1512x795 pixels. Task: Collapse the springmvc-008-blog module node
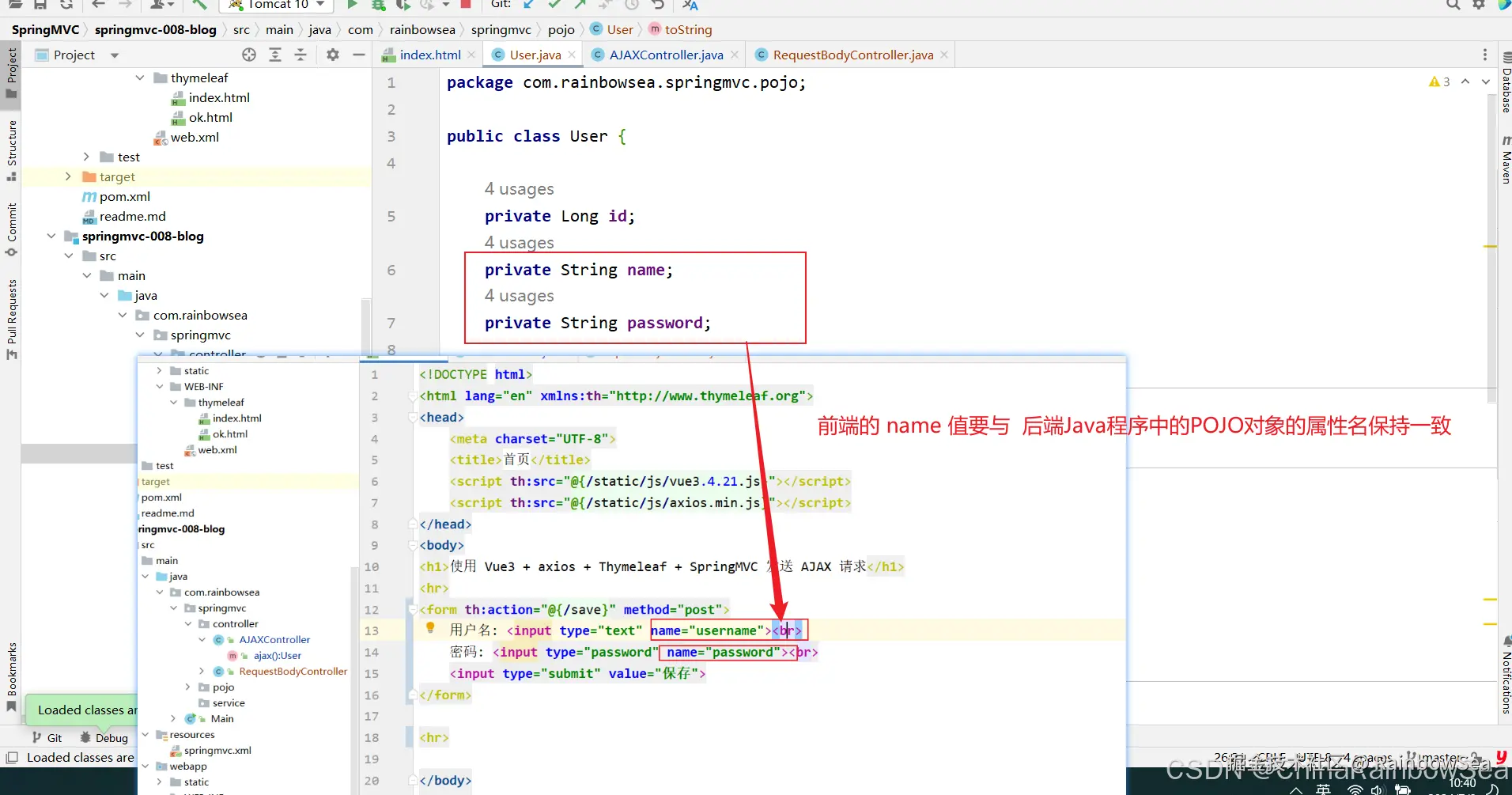coord(51,236)
